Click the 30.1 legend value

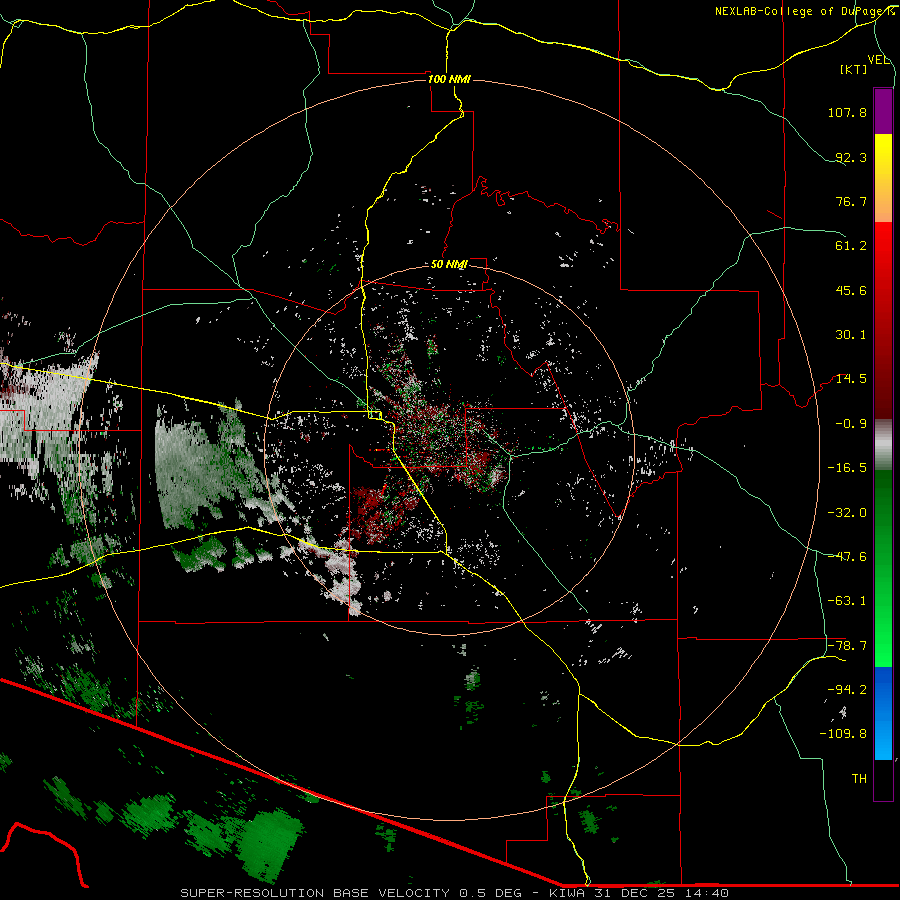point(851,335)
